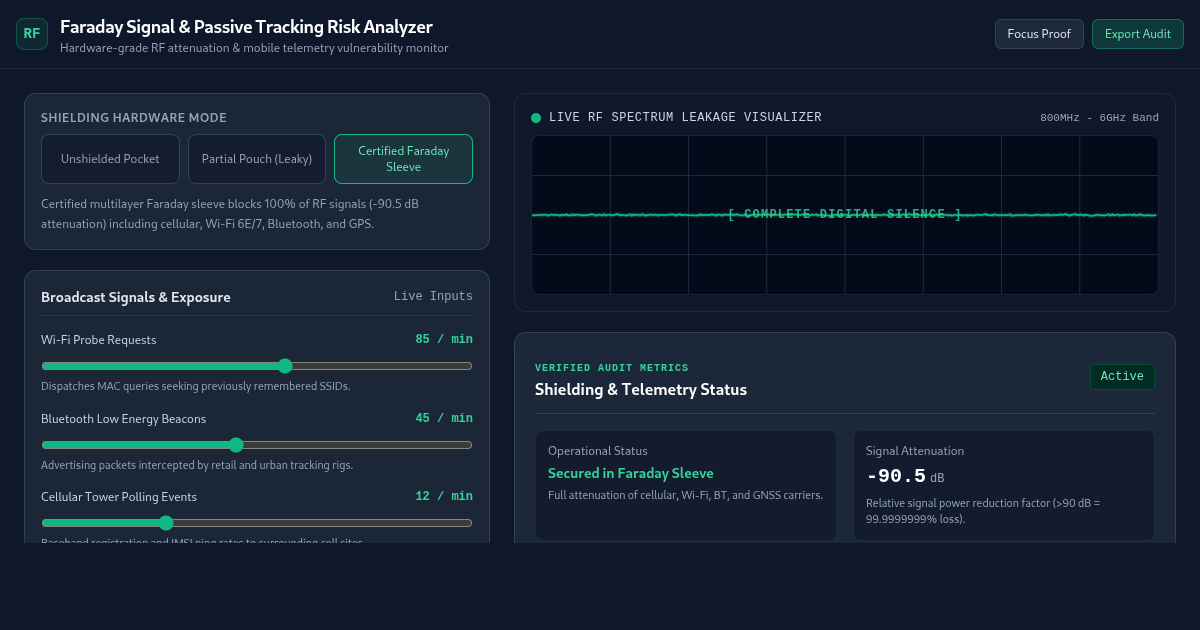Click the "SHIELDING HARDWARE MODE" label

pyautogui.click(x=134, y=118)
